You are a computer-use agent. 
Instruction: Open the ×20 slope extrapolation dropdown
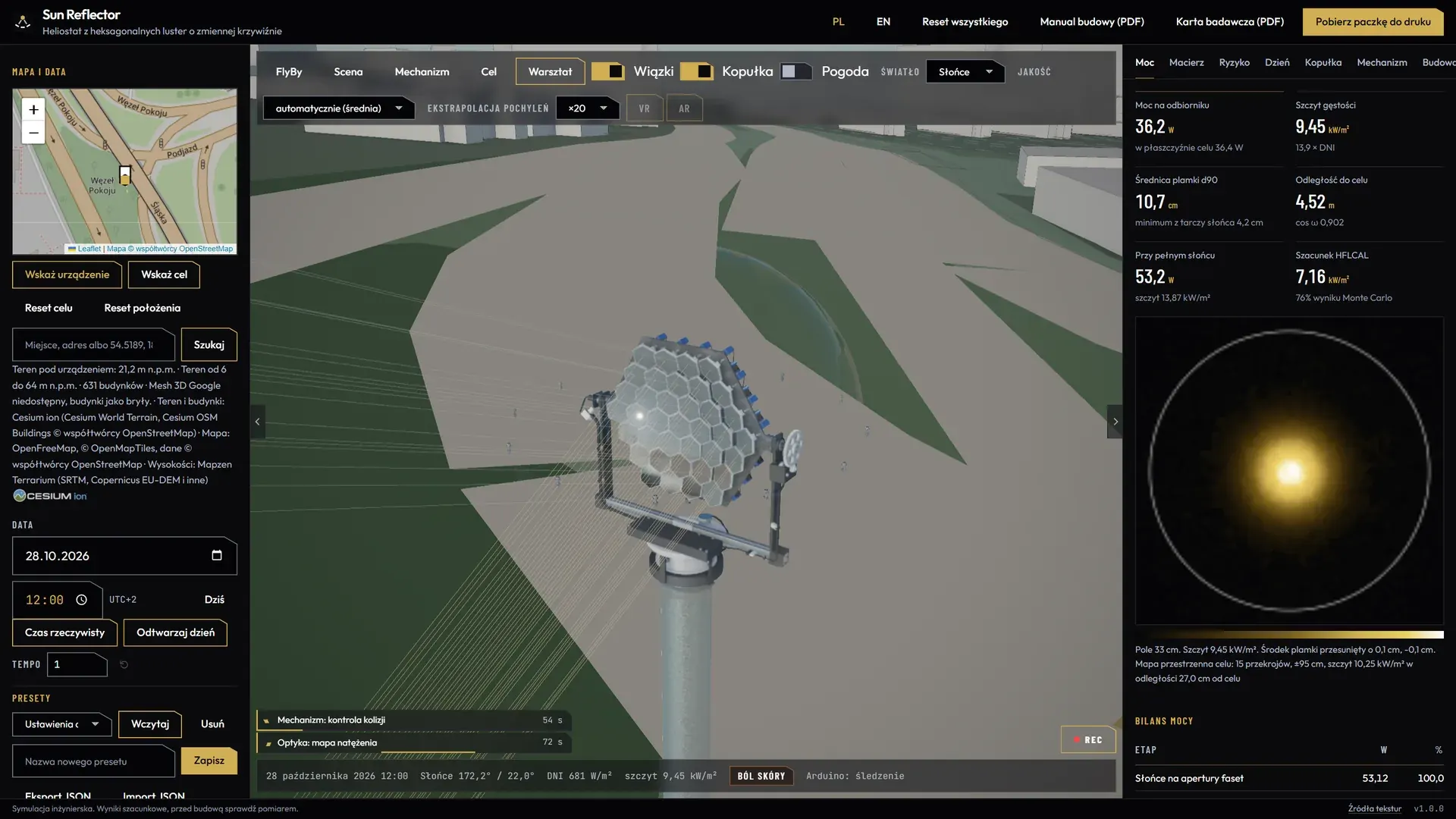coord(588,108)
